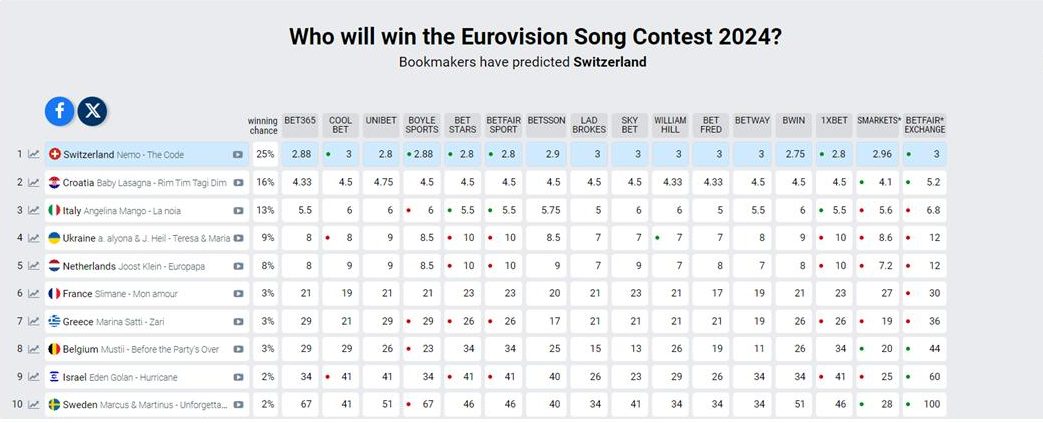1043x423 pixels.
Task: Play the video for Switzerland's The Code
Action: coord(238,155)
